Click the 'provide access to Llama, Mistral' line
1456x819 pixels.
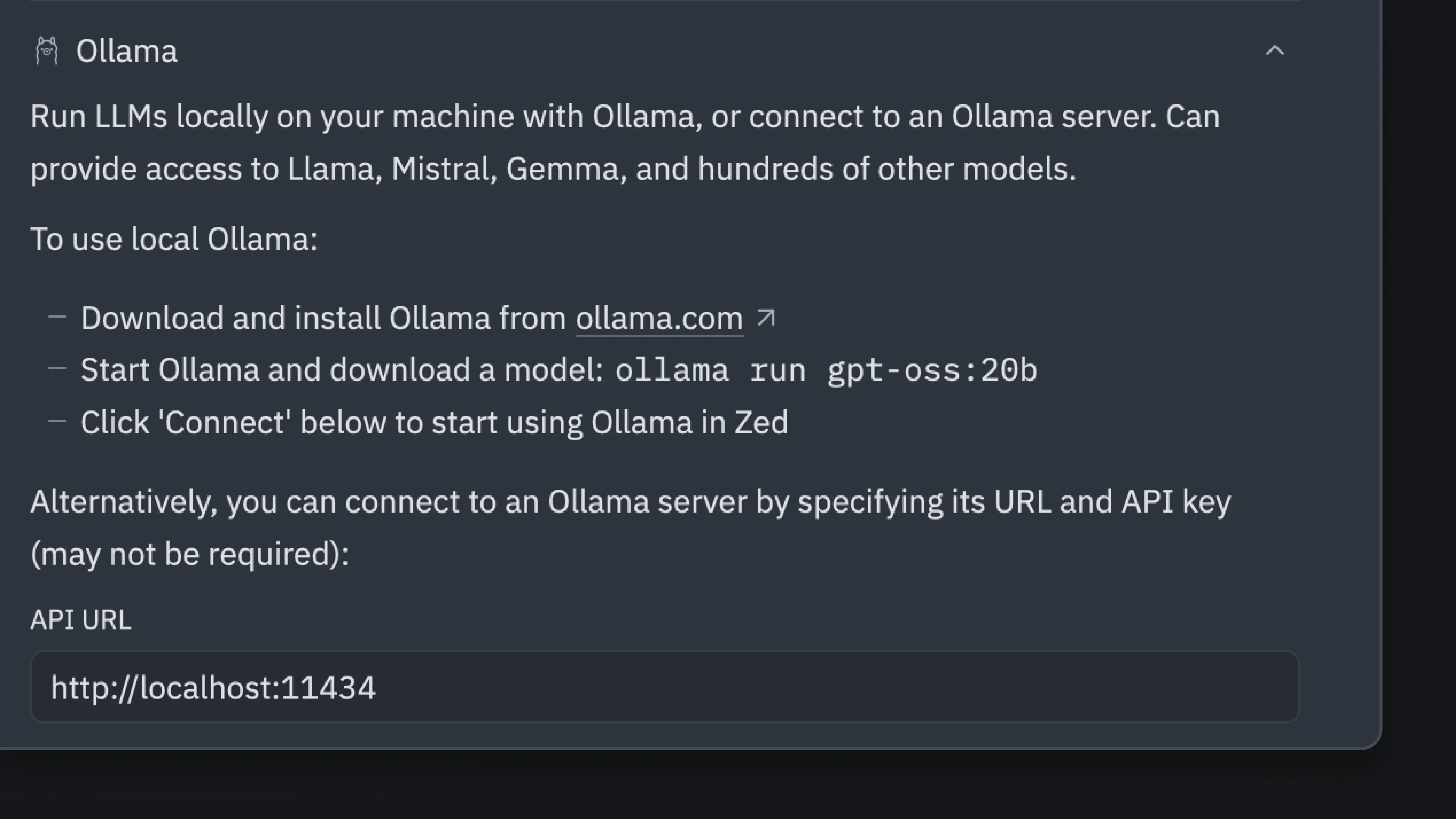click(x=553, y=169)
